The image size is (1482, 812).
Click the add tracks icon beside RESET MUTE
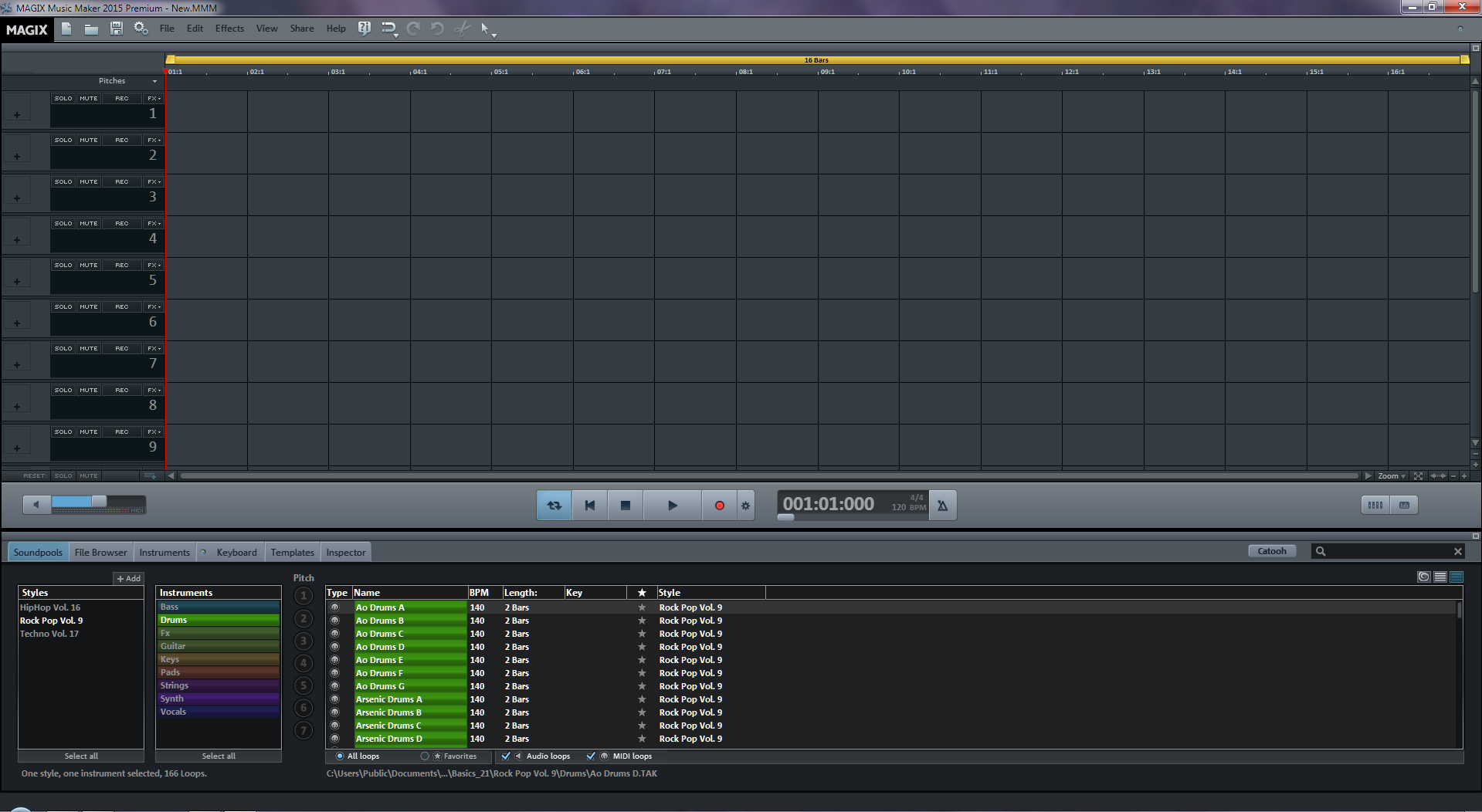tap(150, 475)
